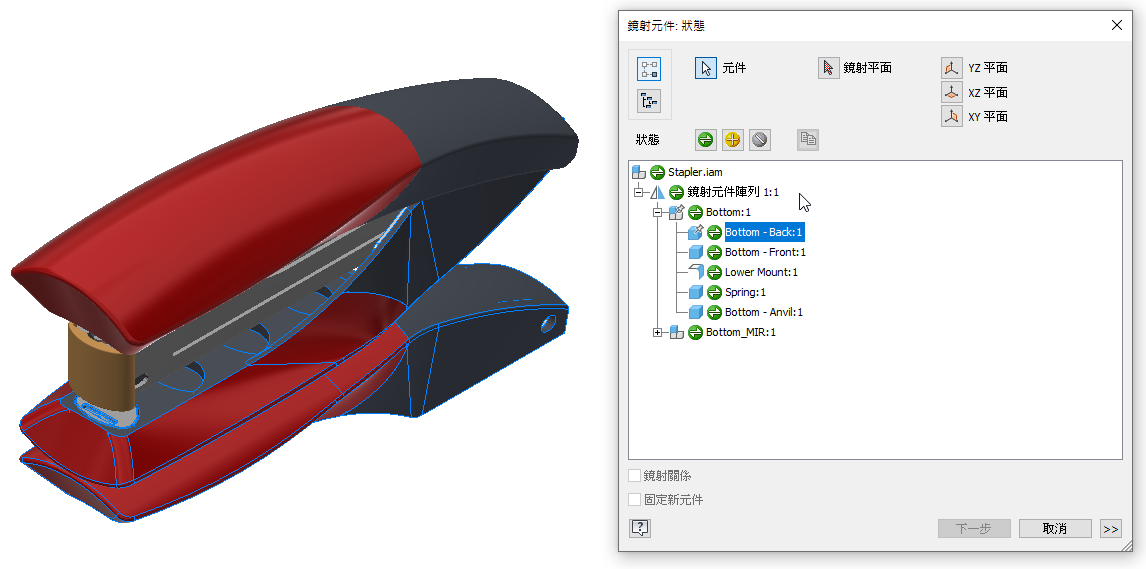Open the help icon in dialog
Screen dimensions: 1146x569
[x=640, y=528]
